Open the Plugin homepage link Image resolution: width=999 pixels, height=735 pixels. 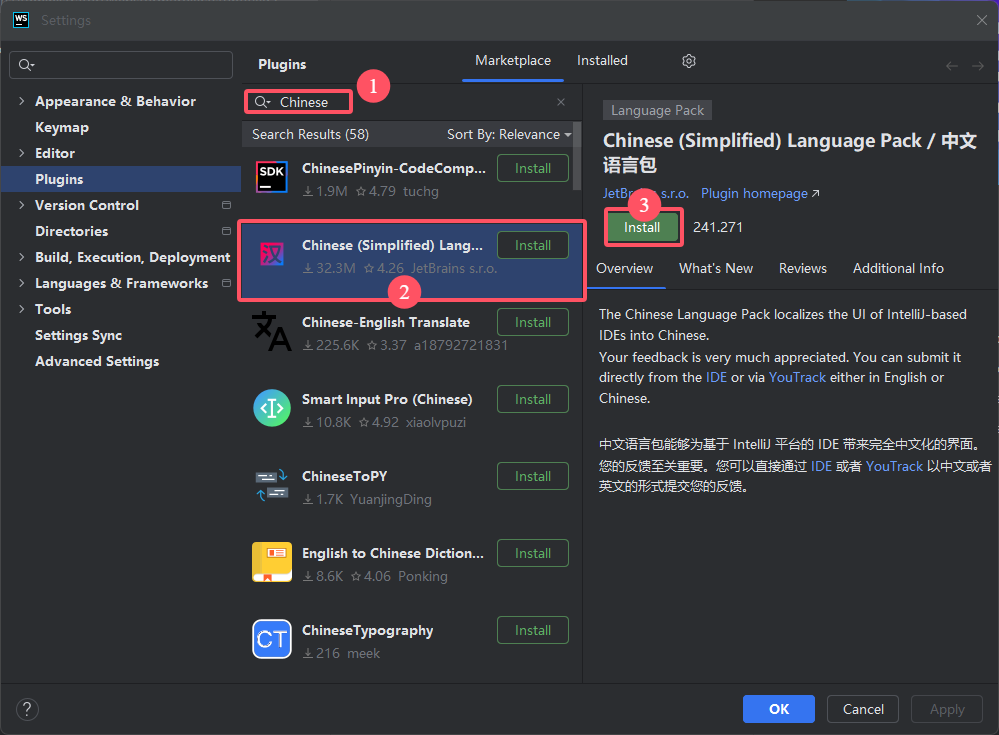[760, 193]
